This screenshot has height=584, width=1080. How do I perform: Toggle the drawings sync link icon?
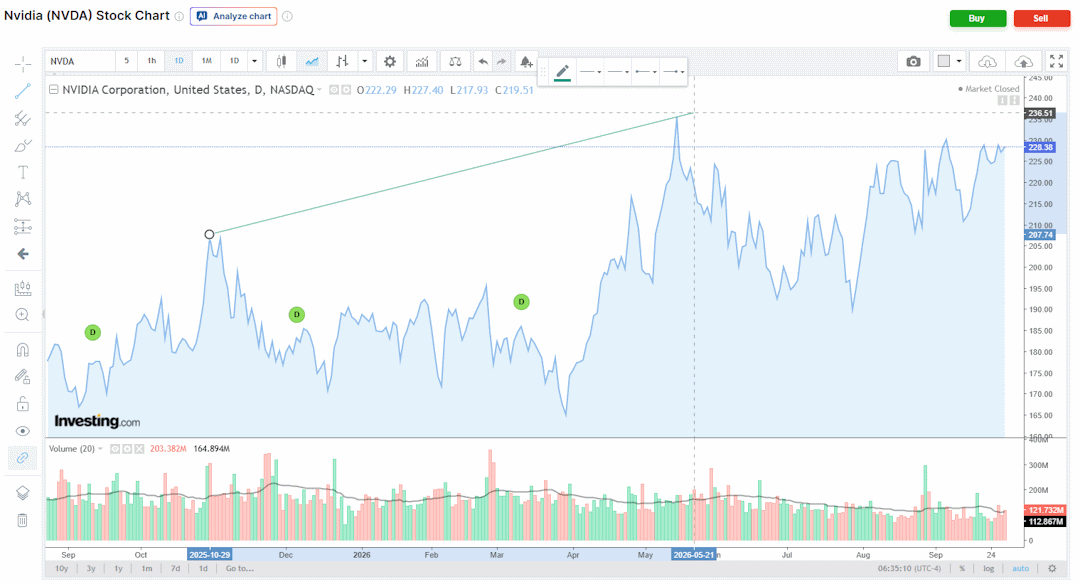(23, 458)
